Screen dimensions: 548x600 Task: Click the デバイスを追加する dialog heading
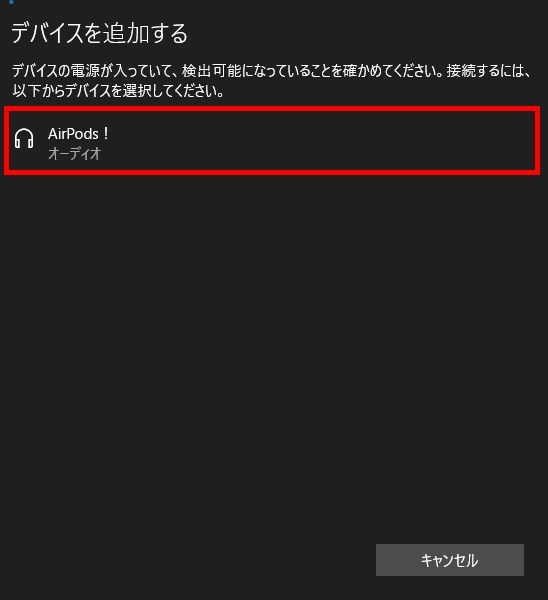99,33
